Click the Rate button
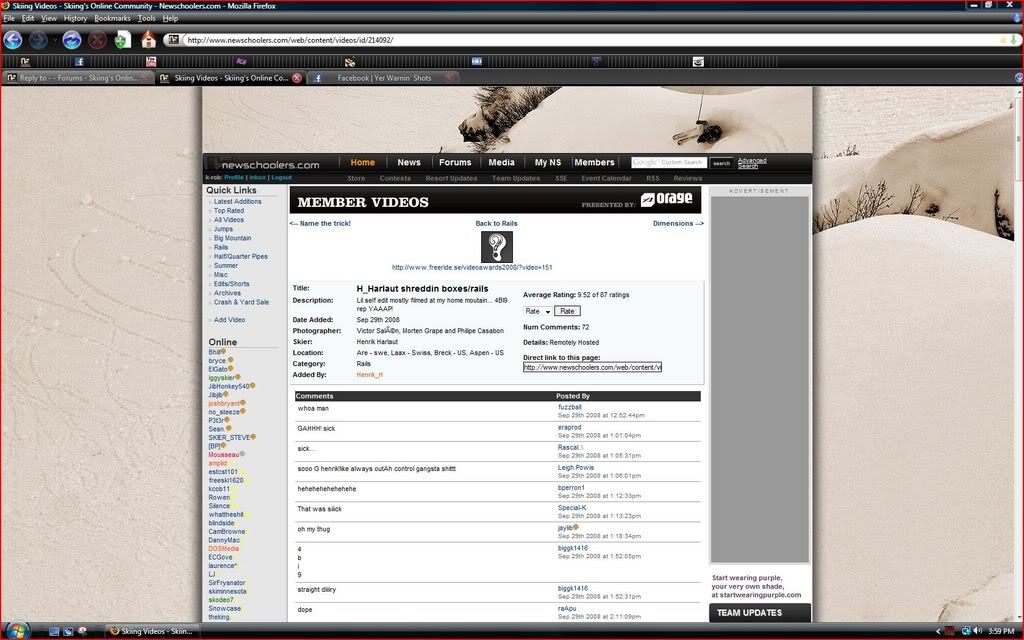This screenshot has width=1024, height=640. pos(567,311)
